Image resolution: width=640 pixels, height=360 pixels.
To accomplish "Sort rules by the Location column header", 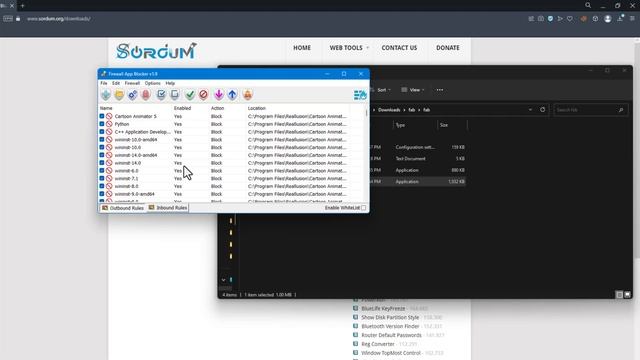I will [x=257, y=108].
